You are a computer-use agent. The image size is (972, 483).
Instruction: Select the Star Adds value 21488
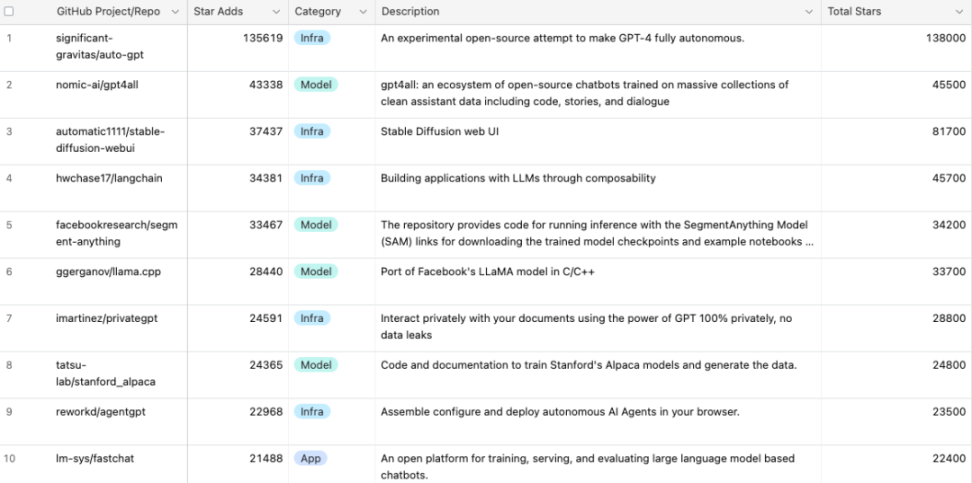pos(266,458)
